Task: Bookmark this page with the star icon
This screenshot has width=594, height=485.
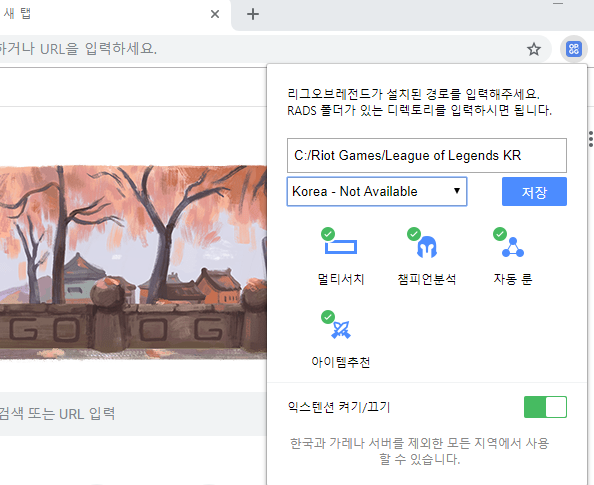Action: pyautogui.click(x=534, y=49)
